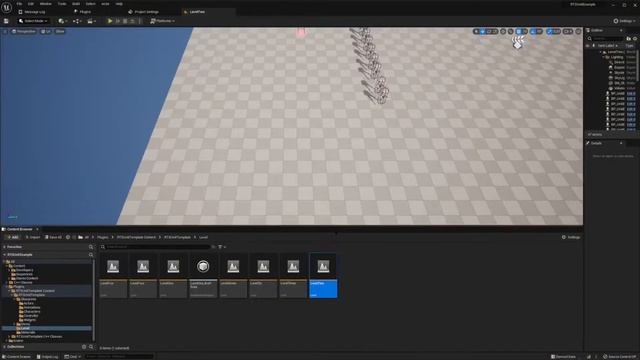Screen dimensions: 640x360
Task: Open Derived Data in the status bar
Action: tap(563, 357)
